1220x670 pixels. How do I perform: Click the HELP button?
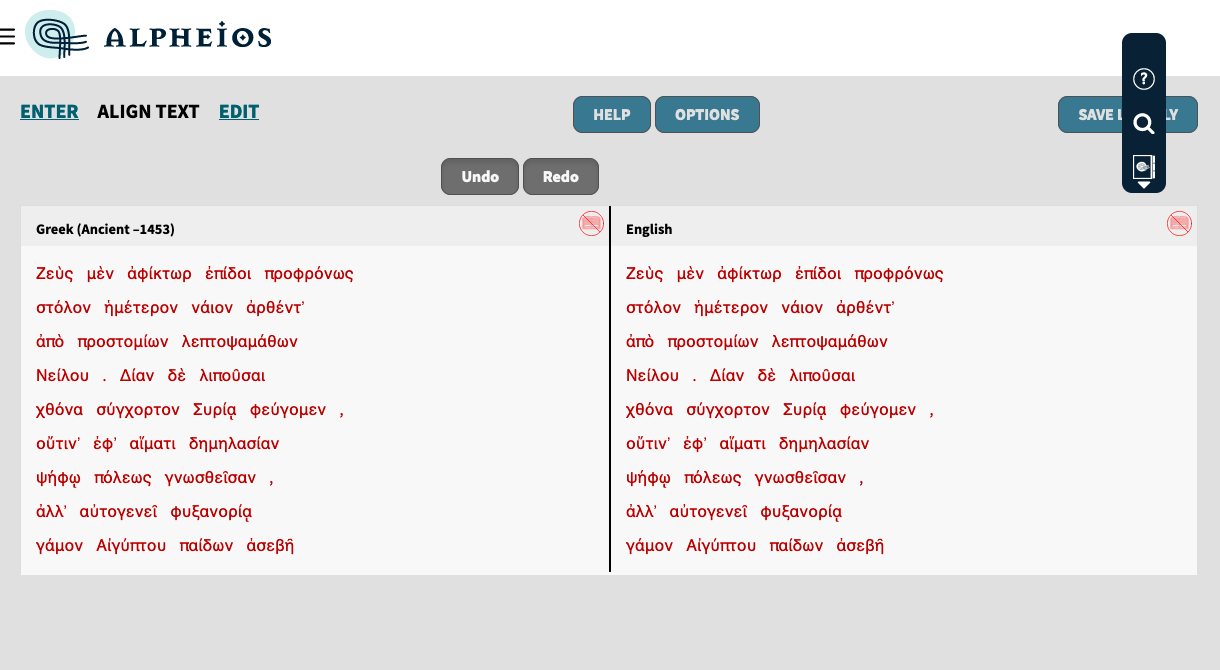pyautogui.click(x=611, y=114)
